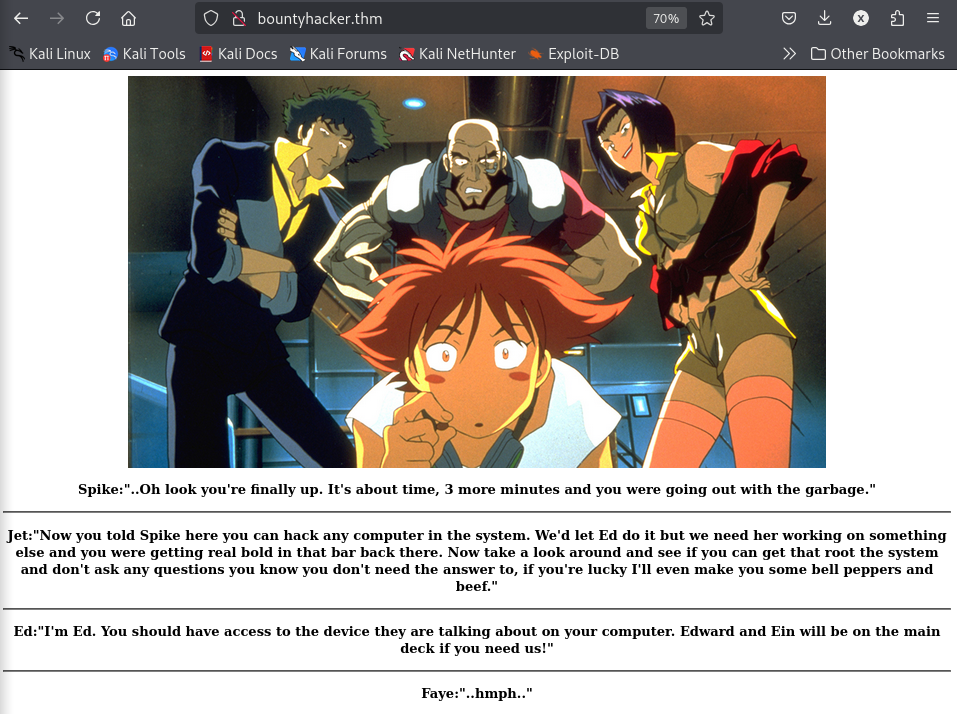Open the Kali NetHunter bookmark
The width and height of the screenshot is (957, 714).
coord(457,54)
